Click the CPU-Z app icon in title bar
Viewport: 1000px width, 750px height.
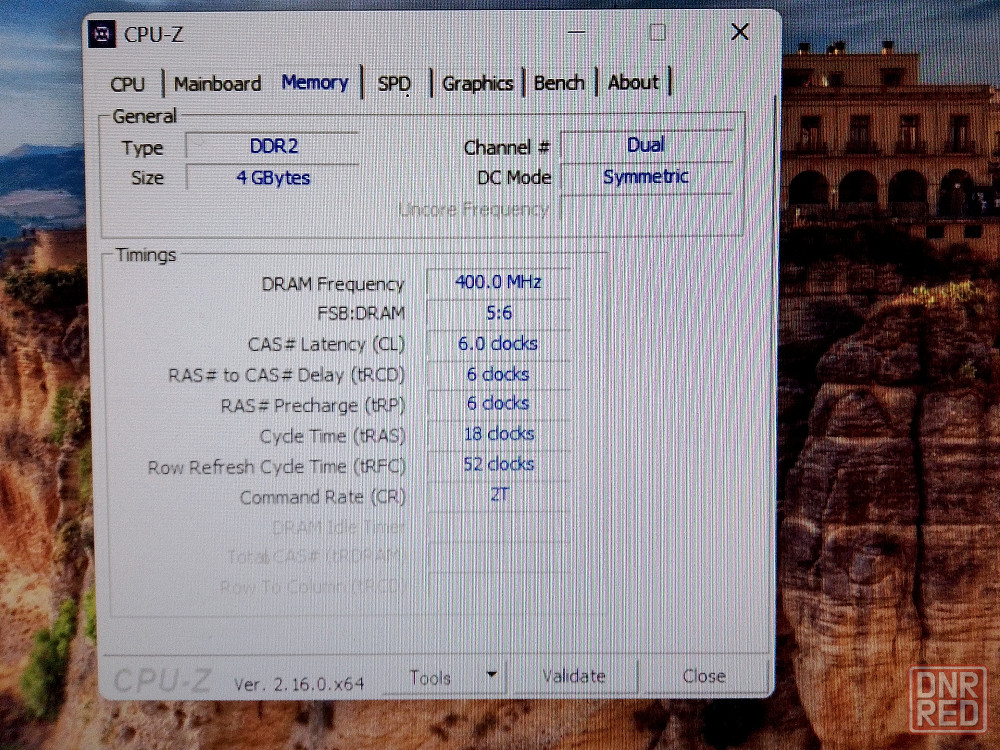(x=102, y=34)
